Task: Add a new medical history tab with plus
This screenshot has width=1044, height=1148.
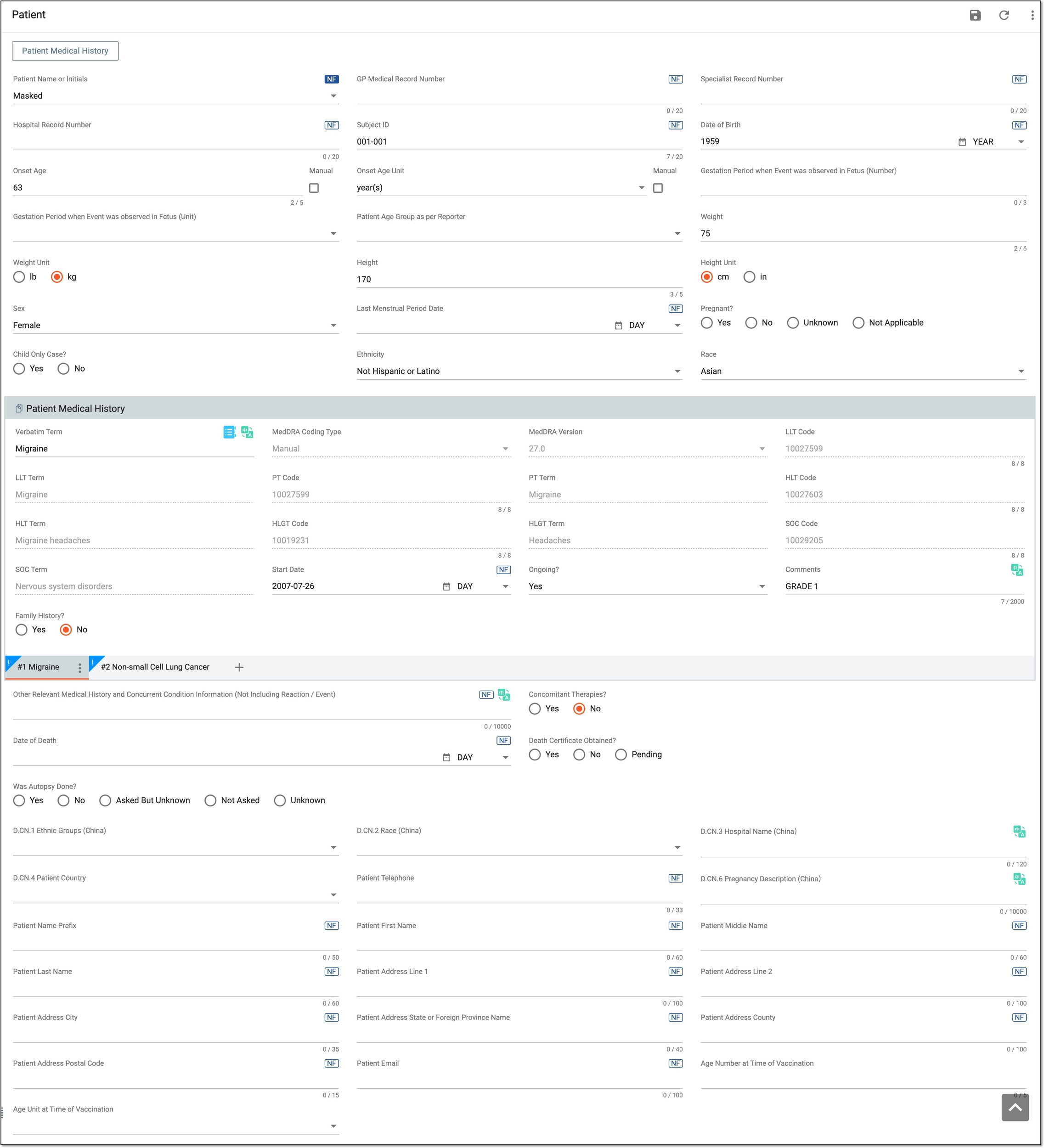Action: click(239, 667)
